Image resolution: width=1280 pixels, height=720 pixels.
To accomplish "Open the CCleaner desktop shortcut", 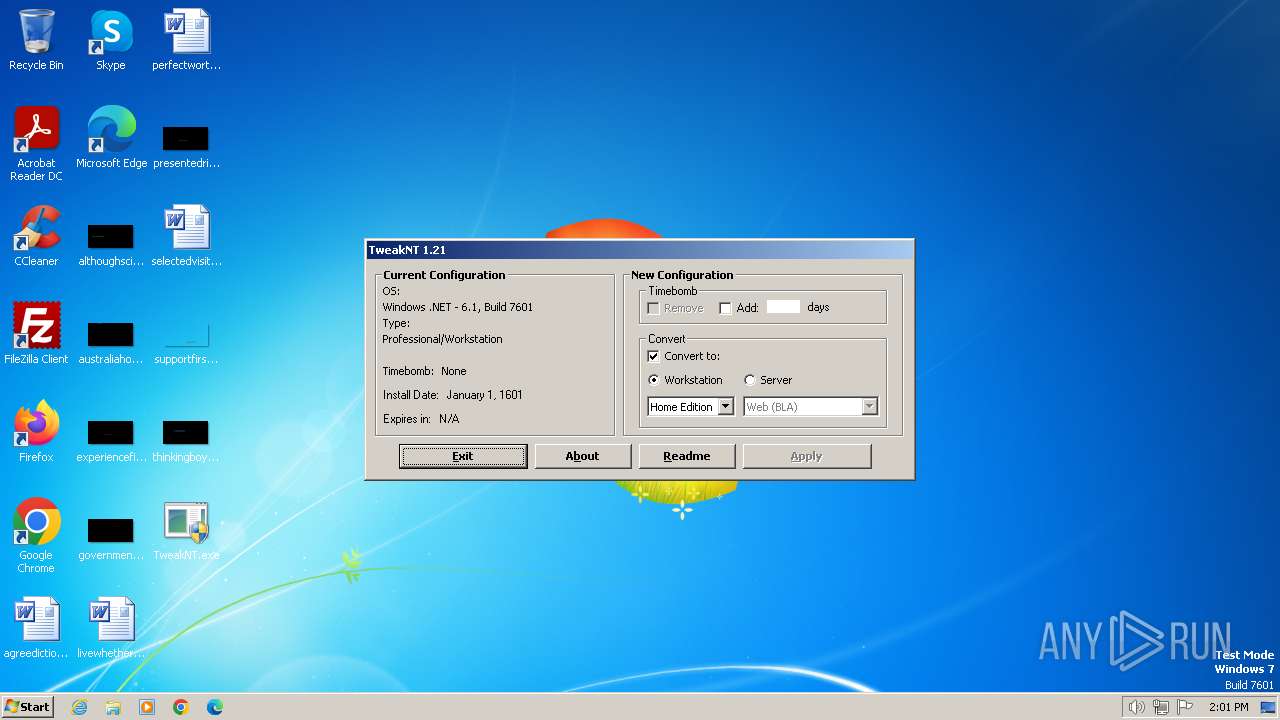I will pos(36,236).
